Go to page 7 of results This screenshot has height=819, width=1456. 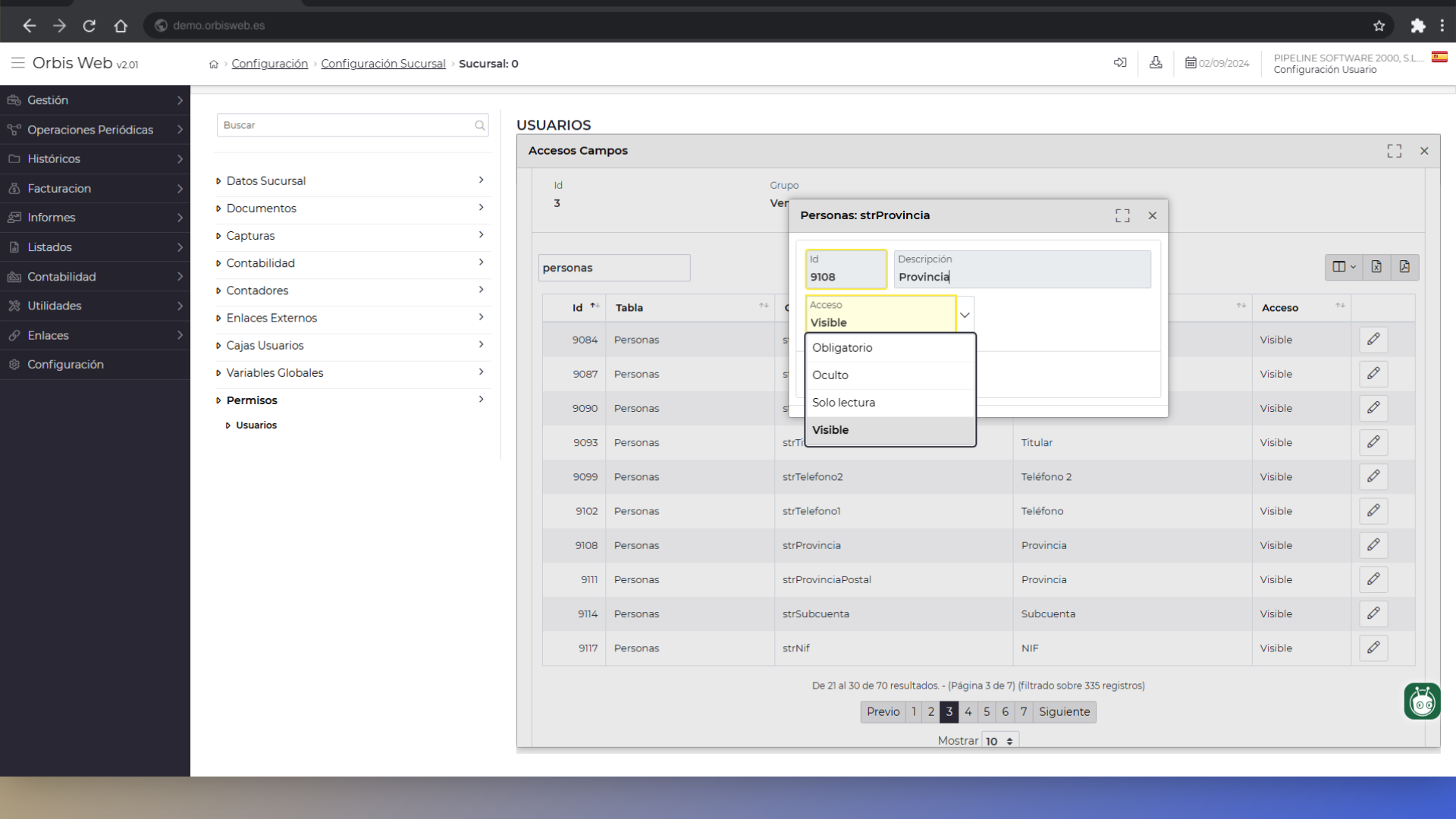1024,712
